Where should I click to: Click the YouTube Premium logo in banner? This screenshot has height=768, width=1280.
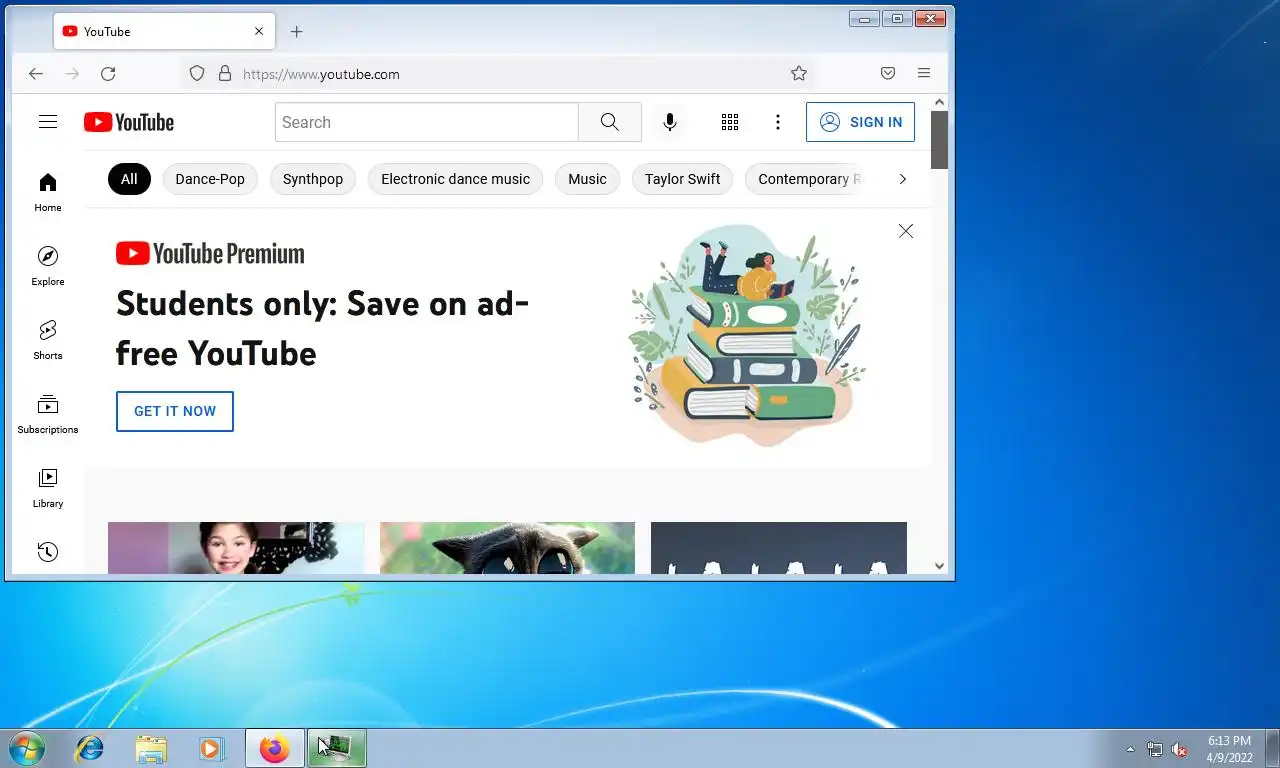click(x=210, y=253)
